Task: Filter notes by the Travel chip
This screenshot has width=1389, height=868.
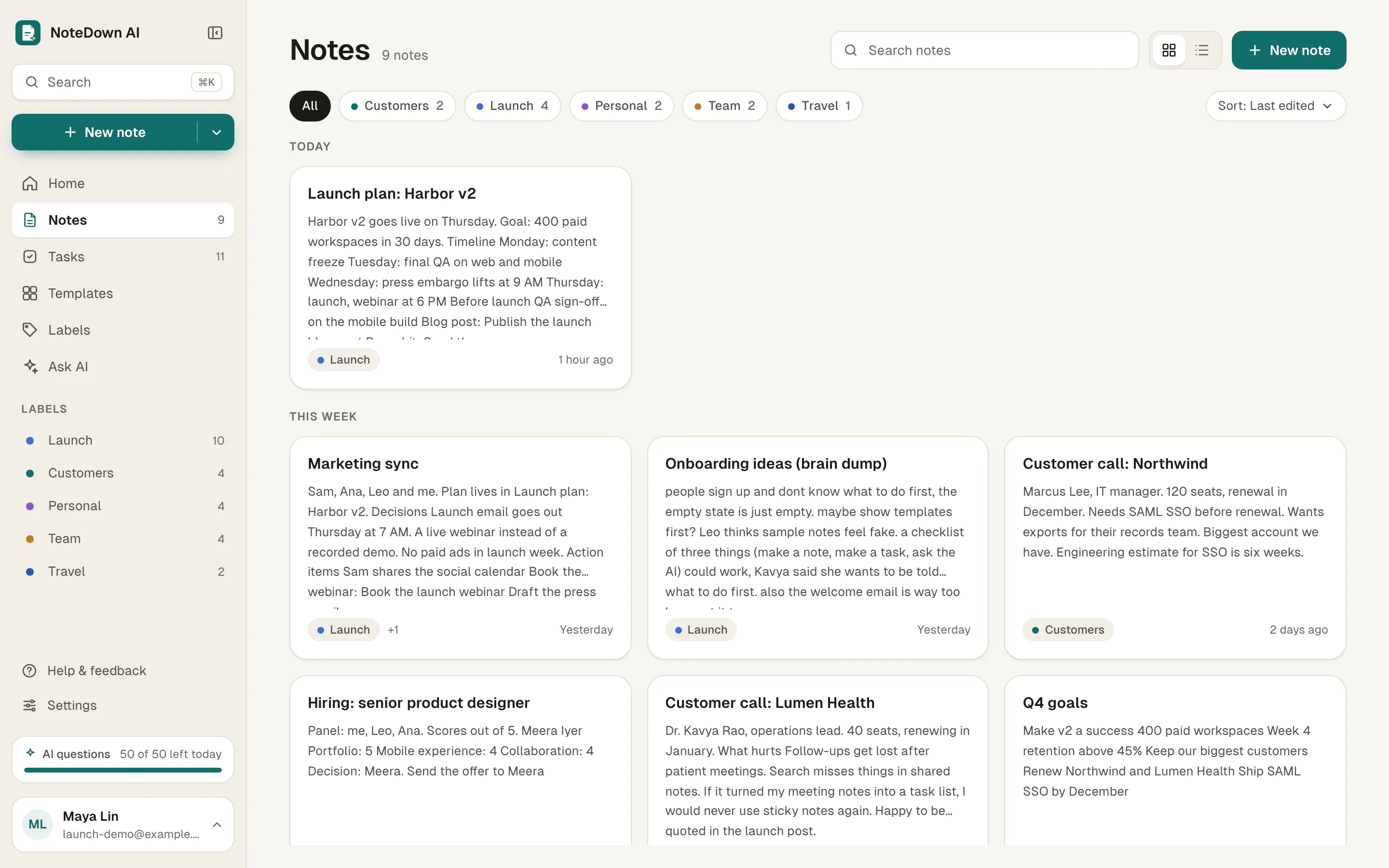Action: click(819, 106)
